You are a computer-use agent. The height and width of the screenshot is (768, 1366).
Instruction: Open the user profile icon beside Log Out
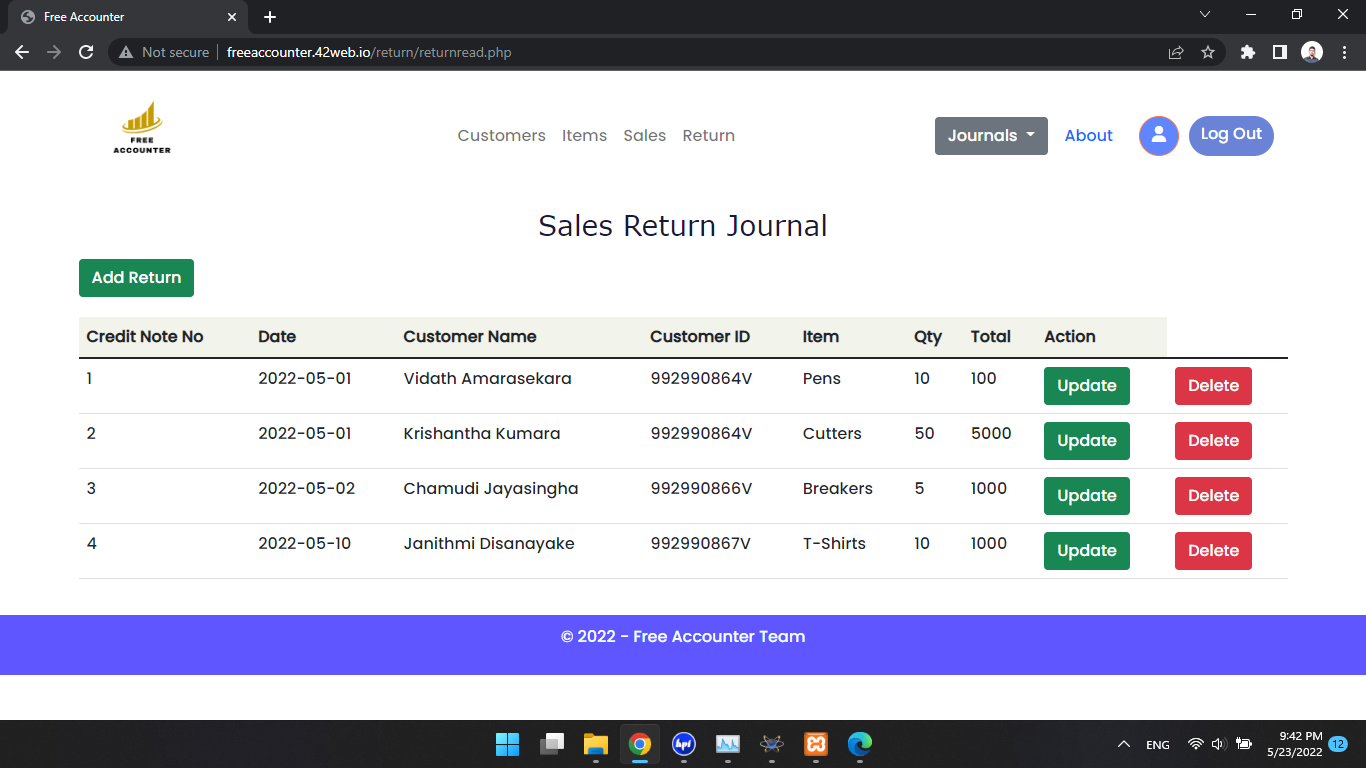(1158, 135)
